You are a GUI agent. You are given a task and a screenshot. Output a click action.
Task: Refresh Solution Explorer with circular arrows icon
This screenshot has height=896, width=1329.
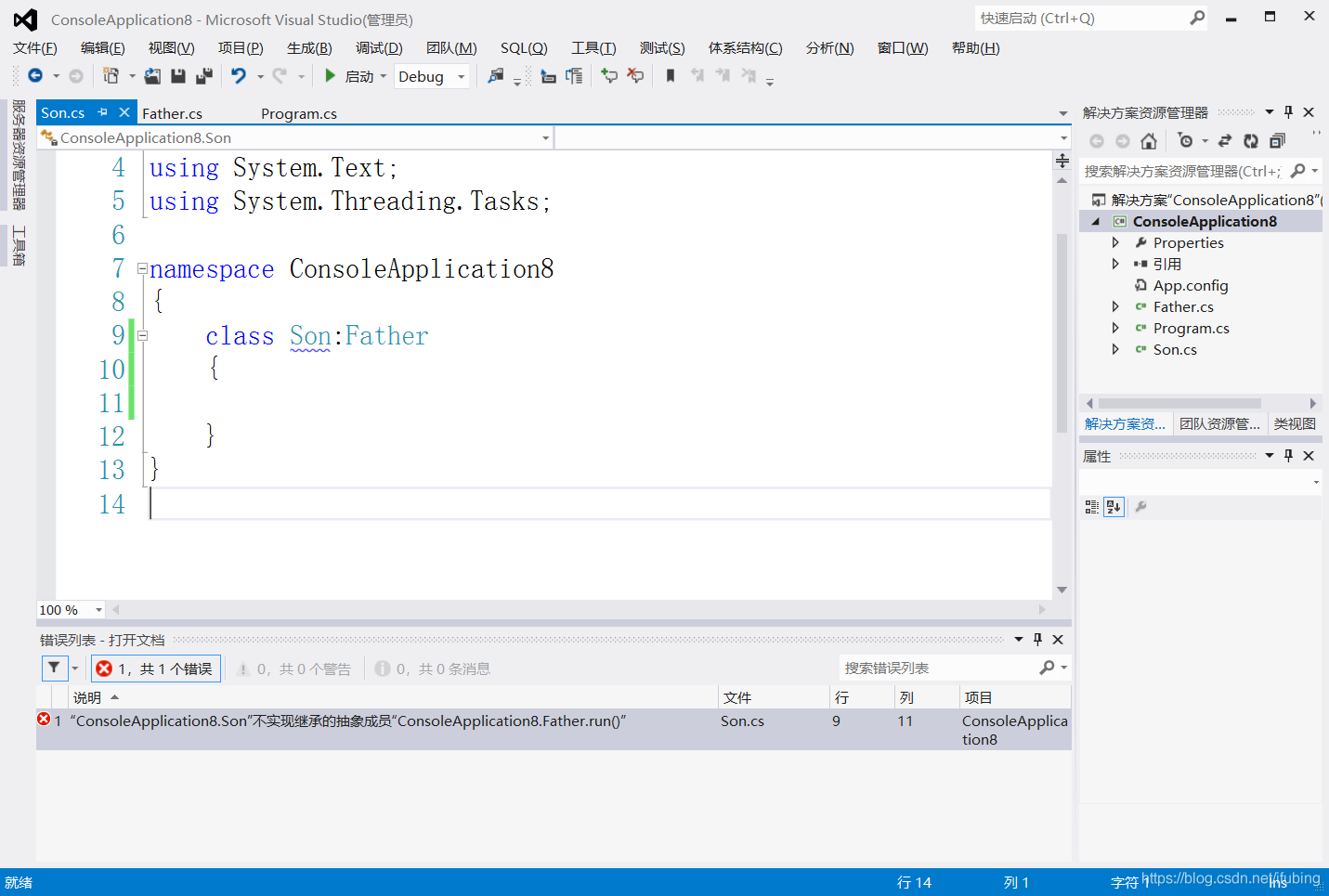pyautogui.click(x=1251, y=141)
